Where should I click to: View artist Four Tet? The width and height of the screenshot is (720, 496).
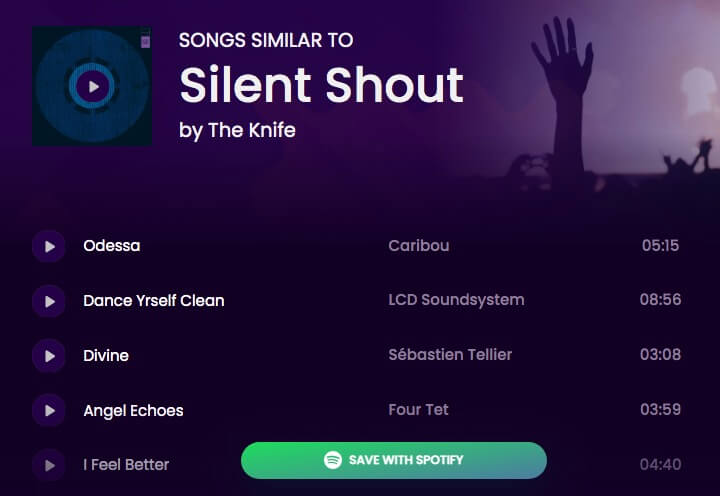[x=419, y=410]
